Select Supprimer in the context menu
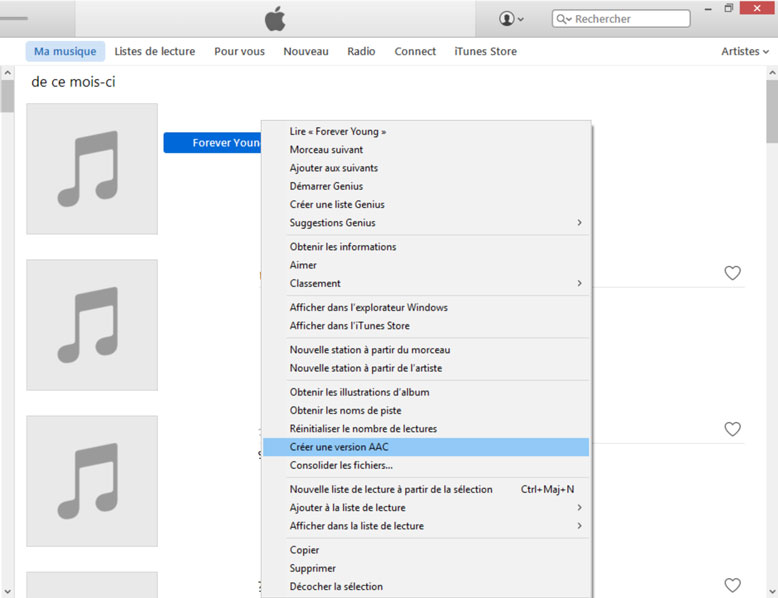Viewport: 778px width, 598px height. (426, 568)
